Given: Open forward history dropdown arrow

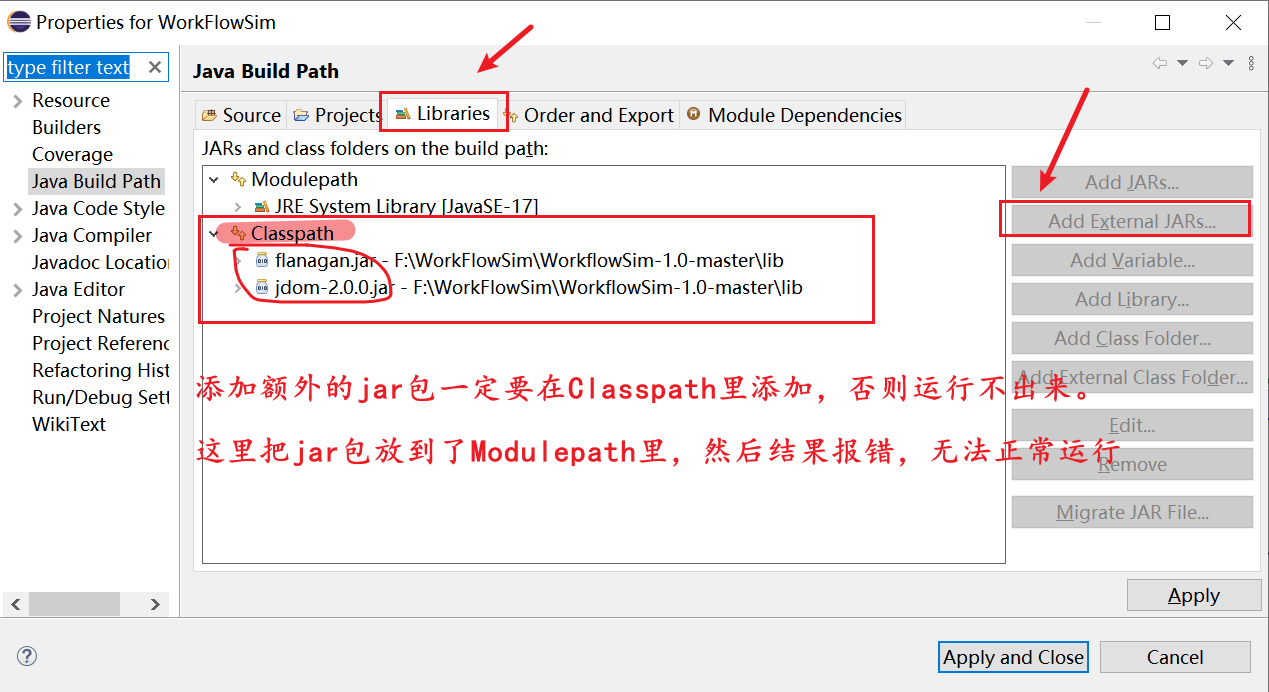Looking at the screenshot, I should tap(1228, 63).
